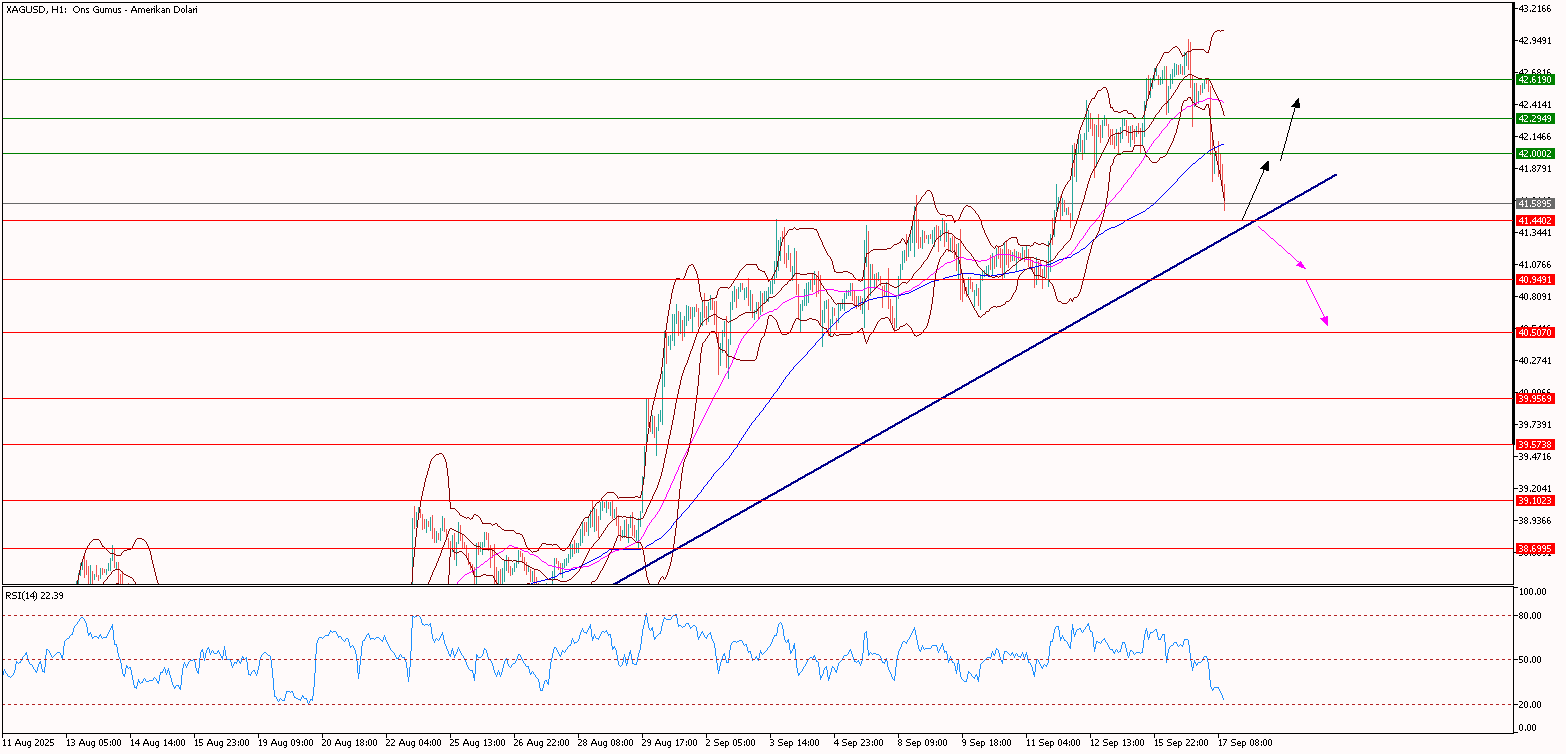Click the 40.8091 price scale value
The image size is (1566, 754).
click(x=1535, y=296)
